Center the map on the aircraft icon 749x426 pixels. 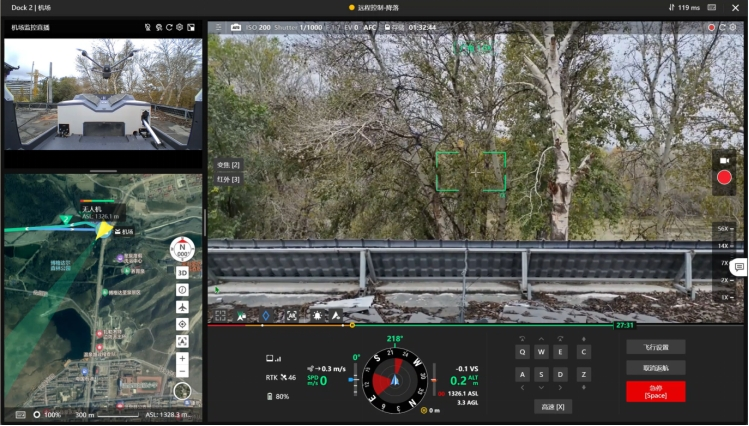click(182, 307)
